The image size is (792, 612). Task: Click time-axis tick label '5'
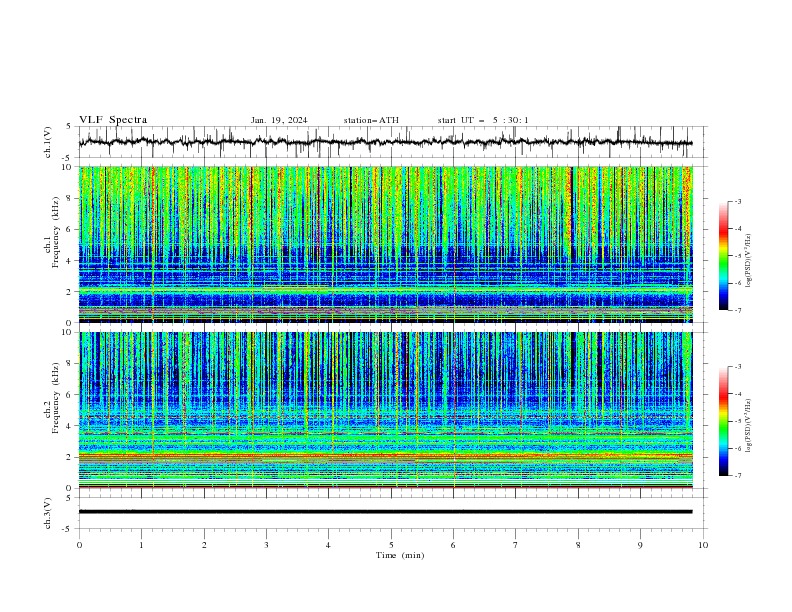coord(391,545)
